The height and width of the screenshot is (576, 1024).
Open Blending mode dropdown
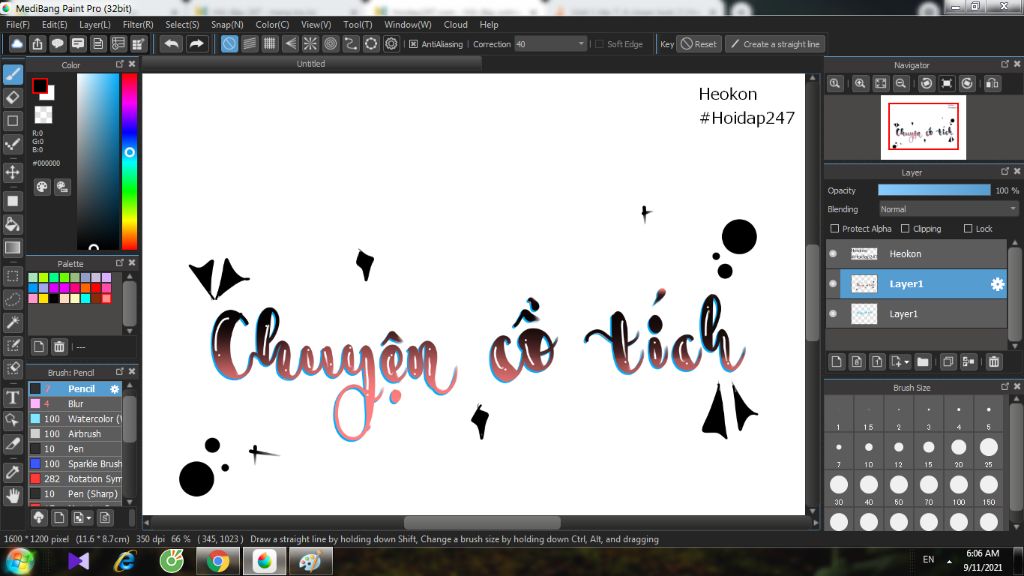tap(948, 209)
